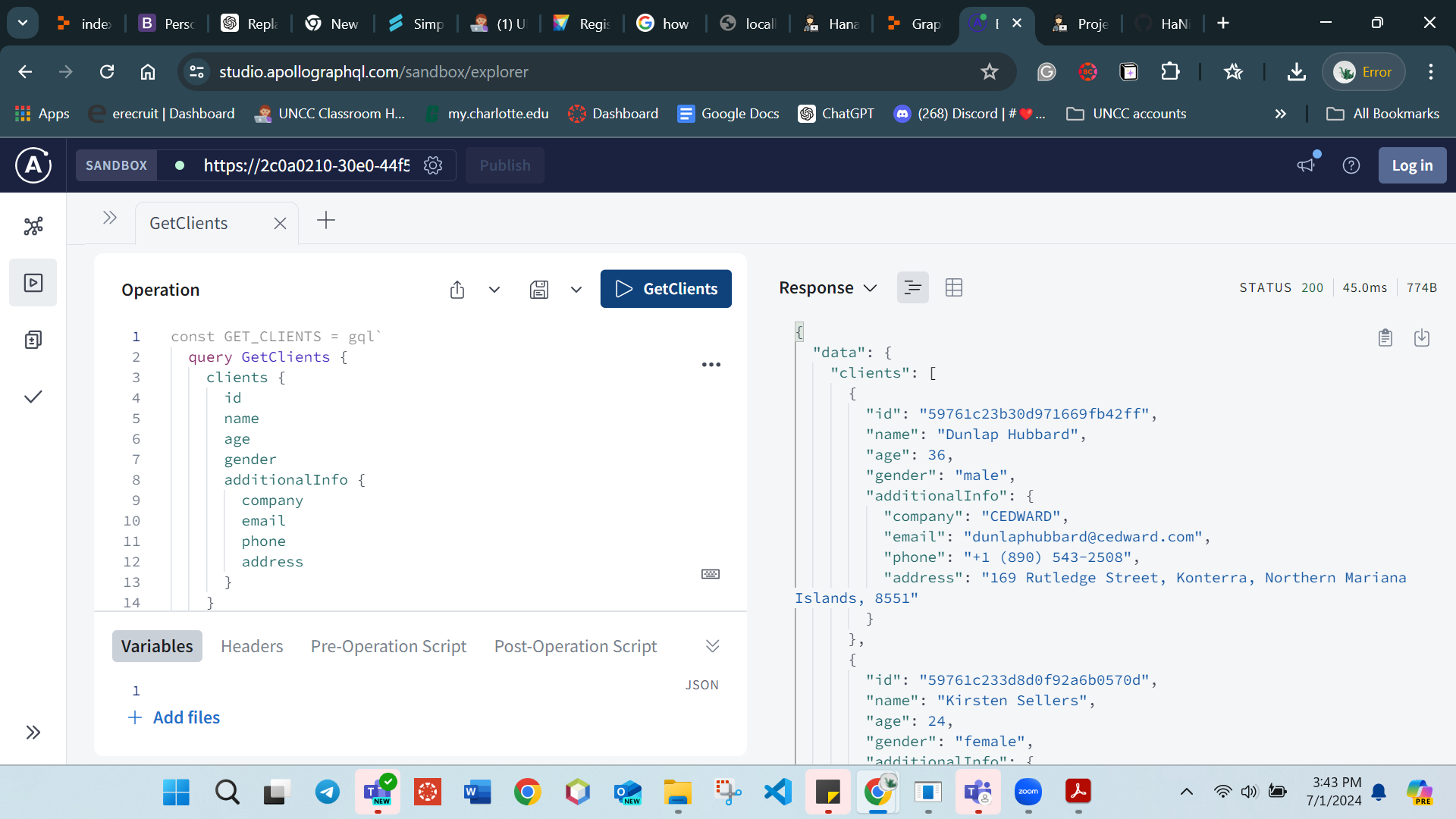Open the schema diff sidebar icon
Screen dimensions: 1456x819
click(33, 340)
